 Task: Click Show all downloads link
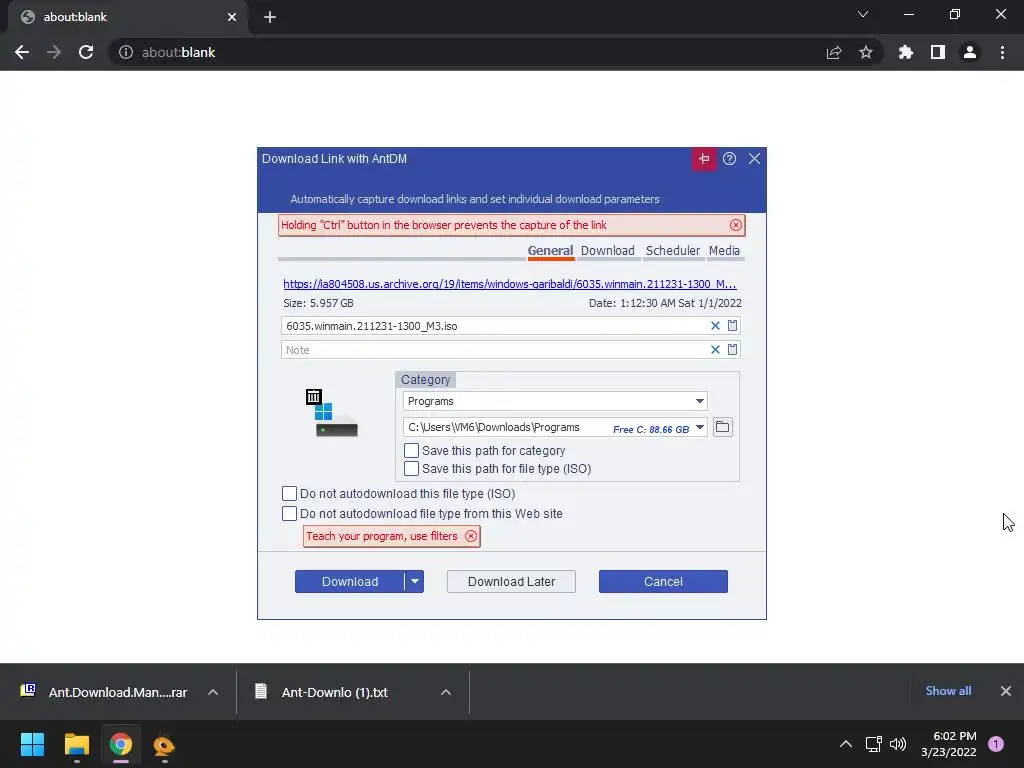point(948,691)
